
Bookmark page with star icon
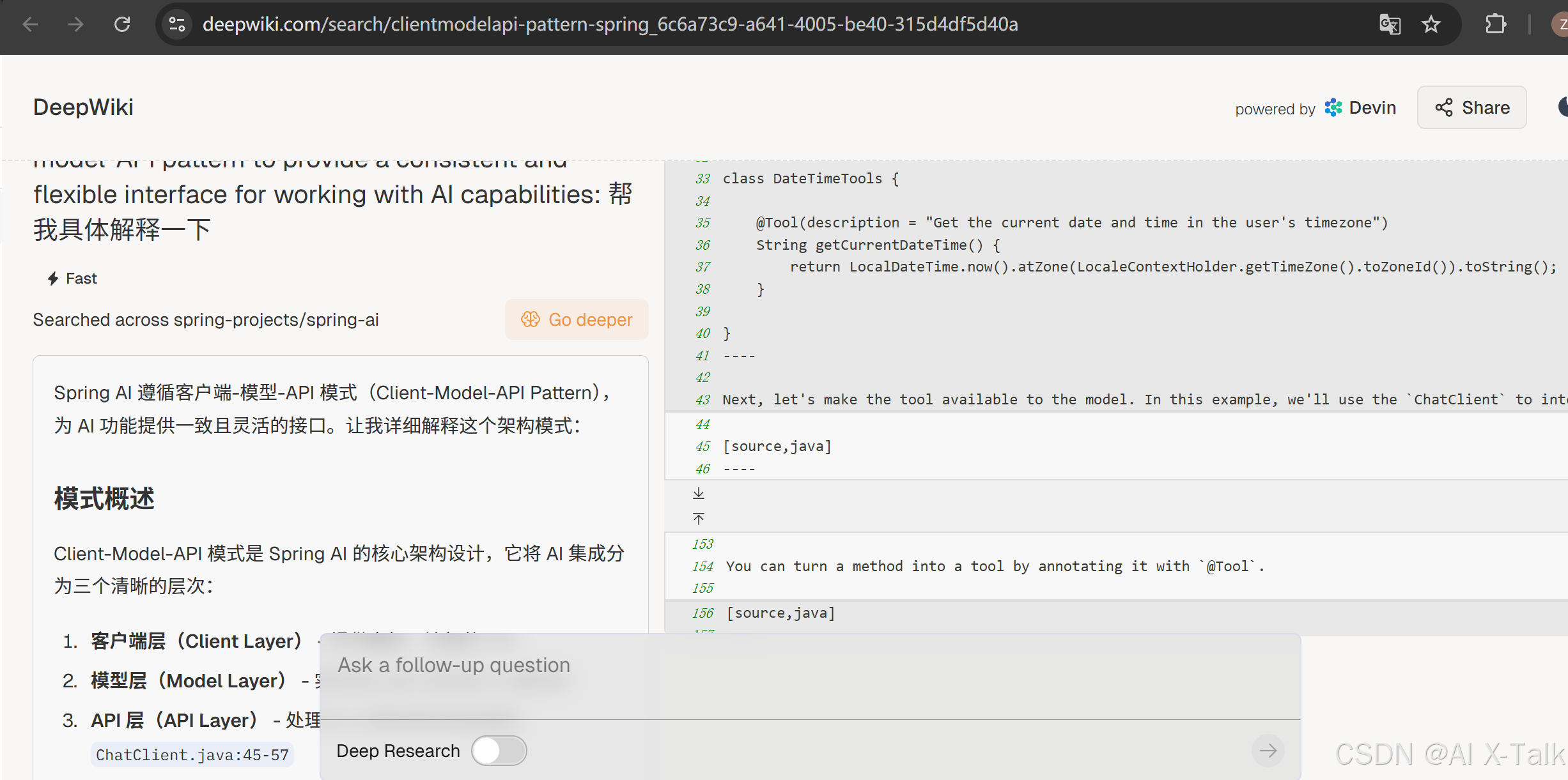pyautogui.click(x=1431, y=24)
